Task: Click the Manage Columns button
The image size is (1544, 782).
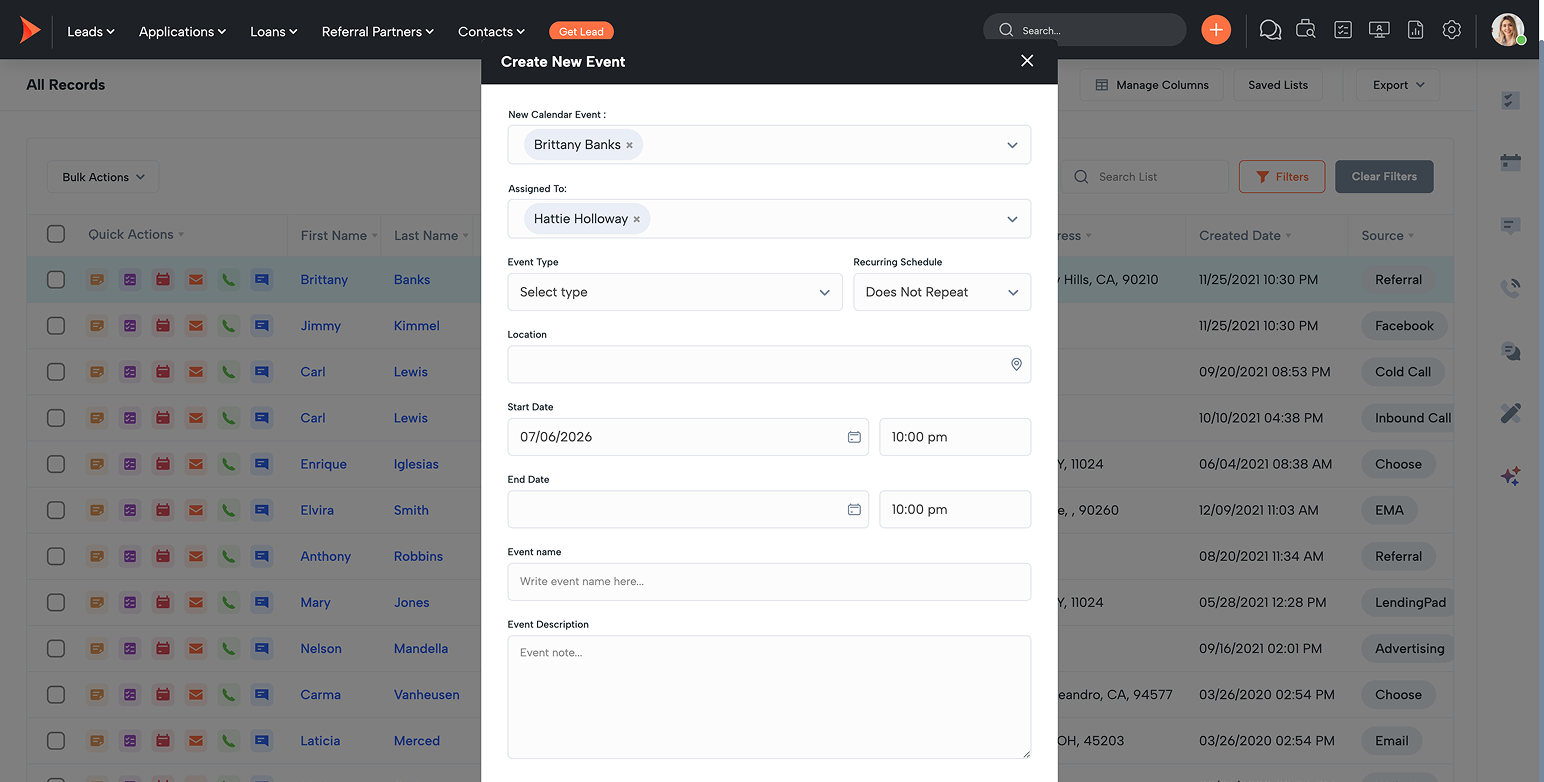Action: (x=1152, y=85)
